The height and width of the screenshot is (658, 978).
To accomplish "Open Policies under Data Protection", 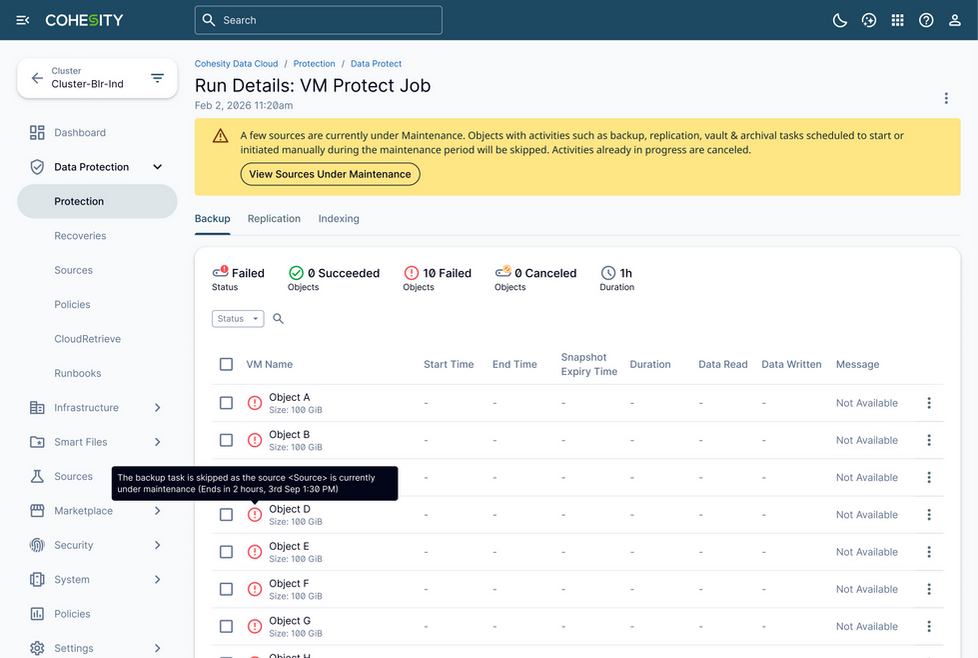I will tap(72, 304).
